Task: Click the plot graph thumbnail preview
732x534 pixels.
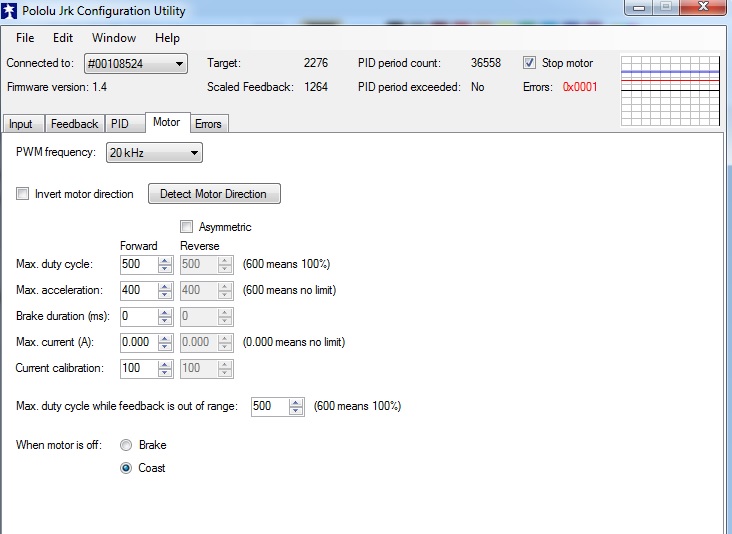Action: (x=671, y=90)
